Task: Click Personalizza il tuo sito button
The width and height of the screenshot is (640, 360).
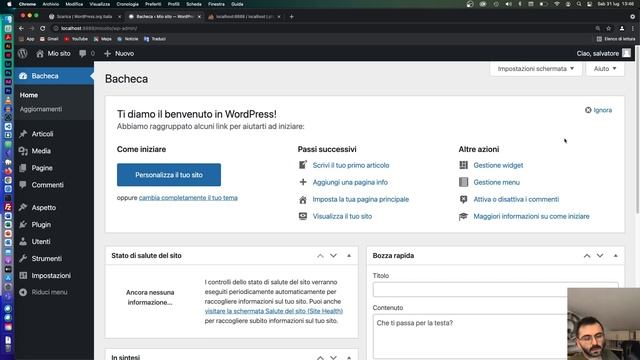Action: [x=169, y=175]
